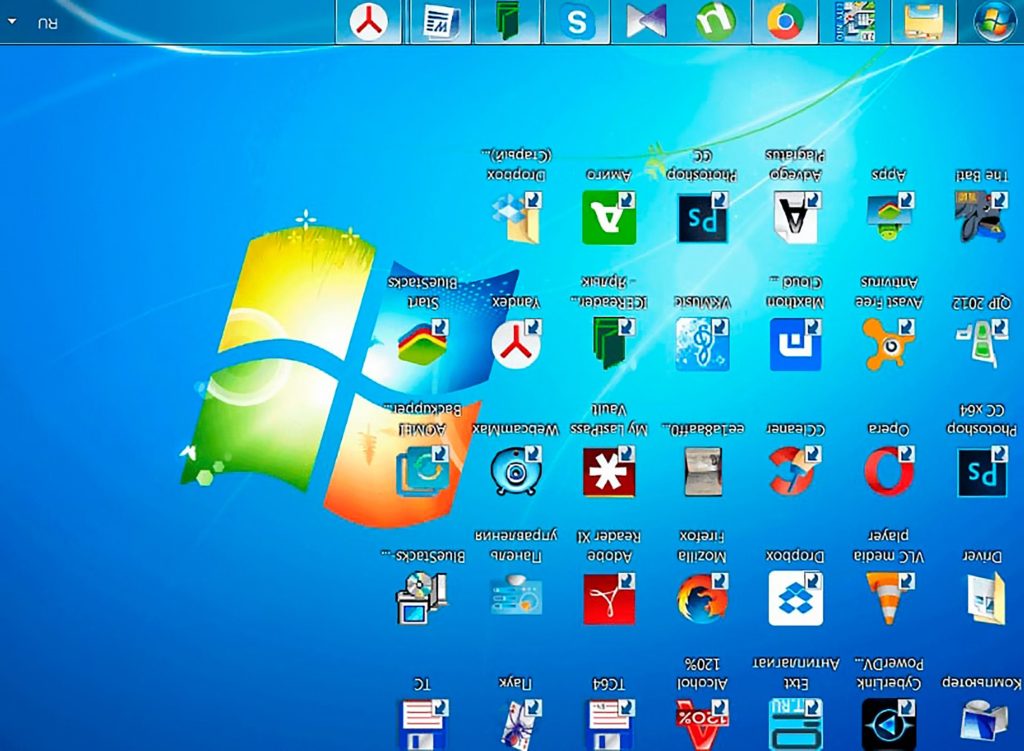This screenshot has width=1024, height=751.
Task: Expand the hidden tray icons arrow
Action: click(x=15, y=22)
